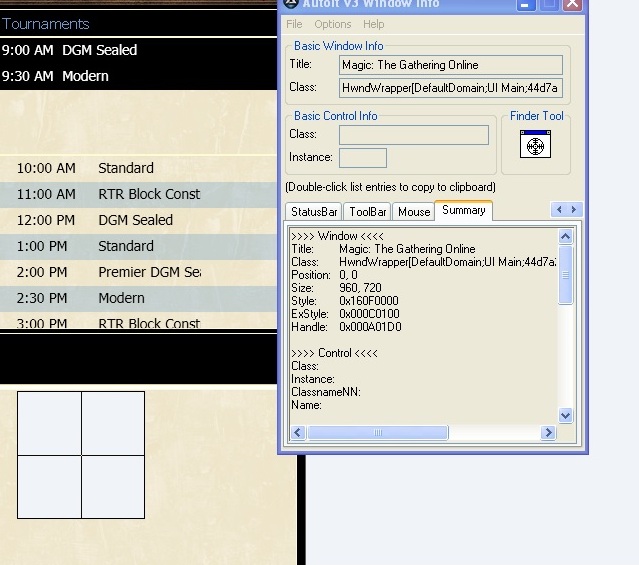Click the horizontal scroll left arrow

297,433
